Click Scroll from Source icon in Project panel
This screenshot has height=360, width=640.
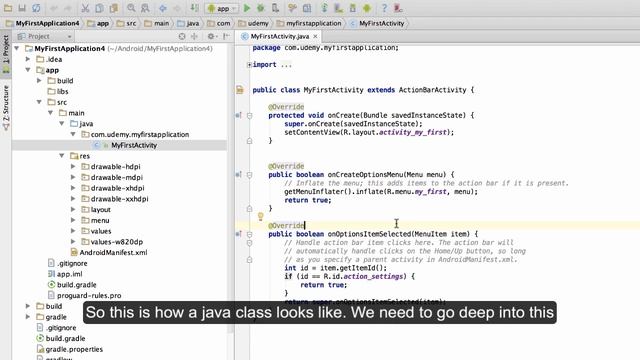pos(182,36)
